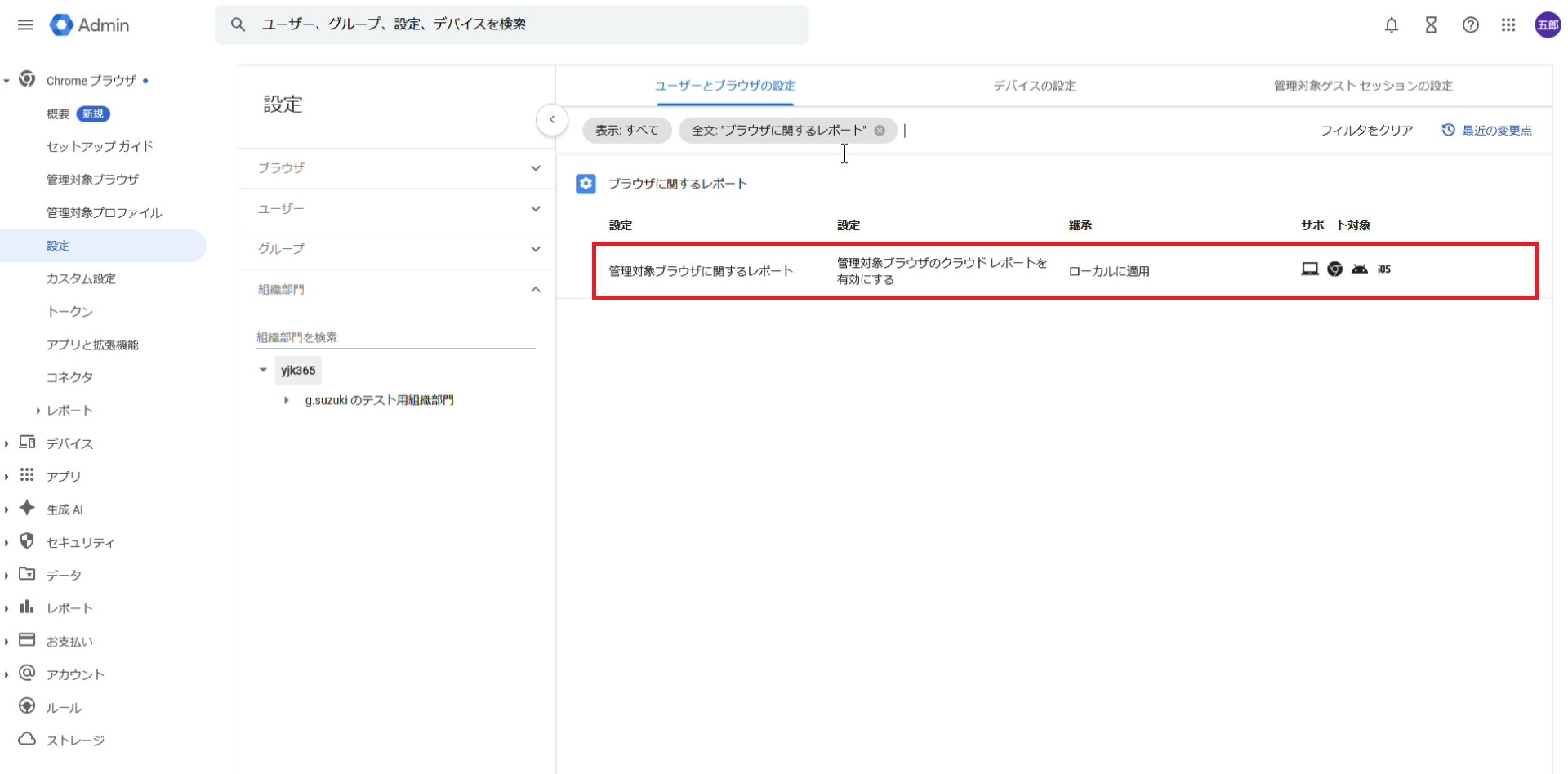This screenshot has width=1568, height=774.
Task: Collapse the settings side panel arrow
Action: [552, 120]
